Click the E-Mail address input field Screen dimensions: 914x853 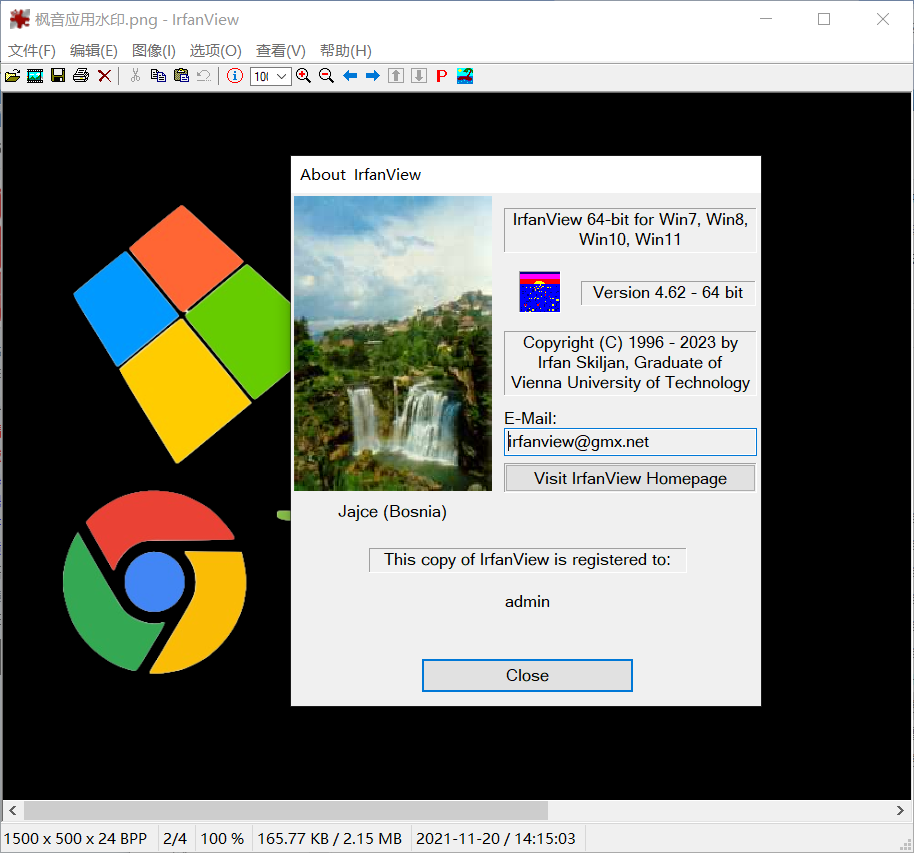630,442
